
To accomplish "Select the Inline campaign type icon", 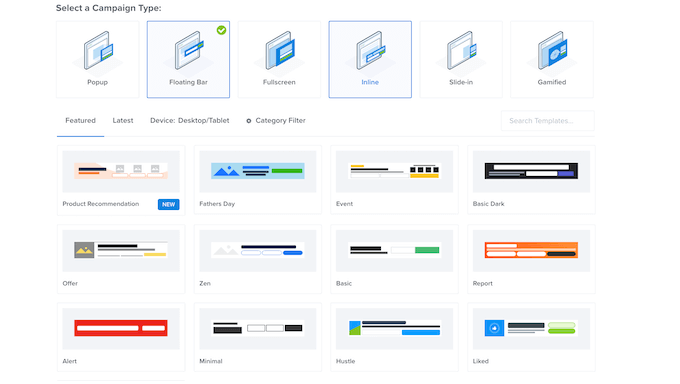I will [371, 51].
